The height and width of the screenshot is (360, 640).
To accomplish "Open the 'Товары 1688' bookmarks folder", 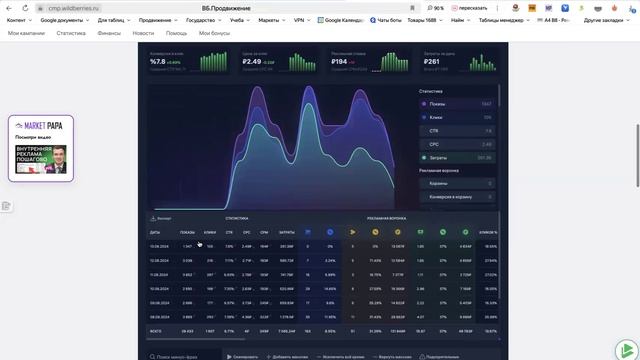I will pyautogui.click(x=425, y=20).
